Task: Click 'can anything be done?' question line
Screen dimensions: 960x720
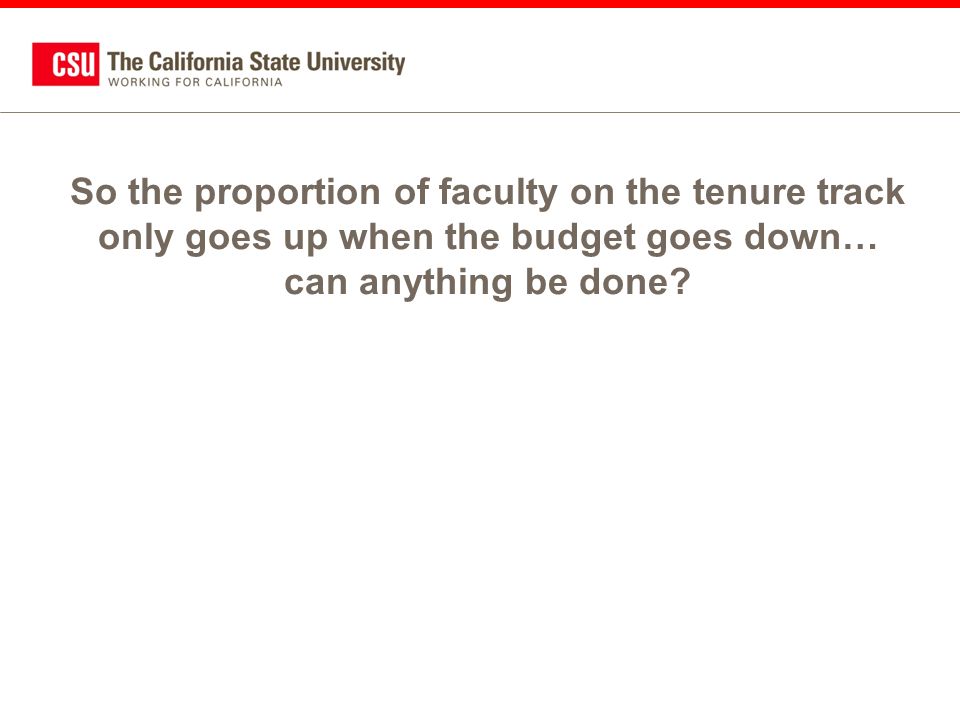Action: pos(487,283)
